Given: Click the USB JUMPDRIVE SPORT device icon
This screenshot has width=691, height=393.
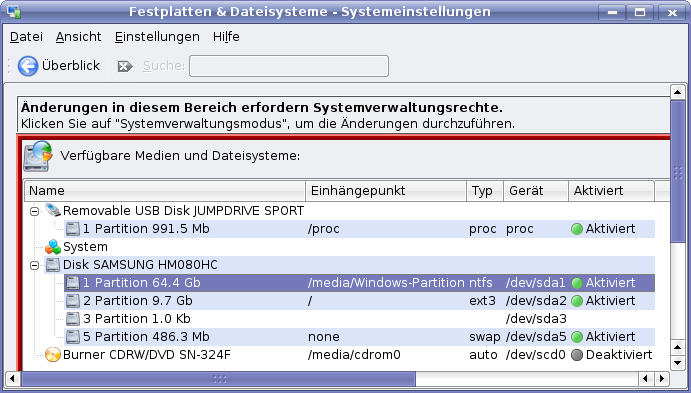Looking at the screenshot, I should [x=53, y=210].
